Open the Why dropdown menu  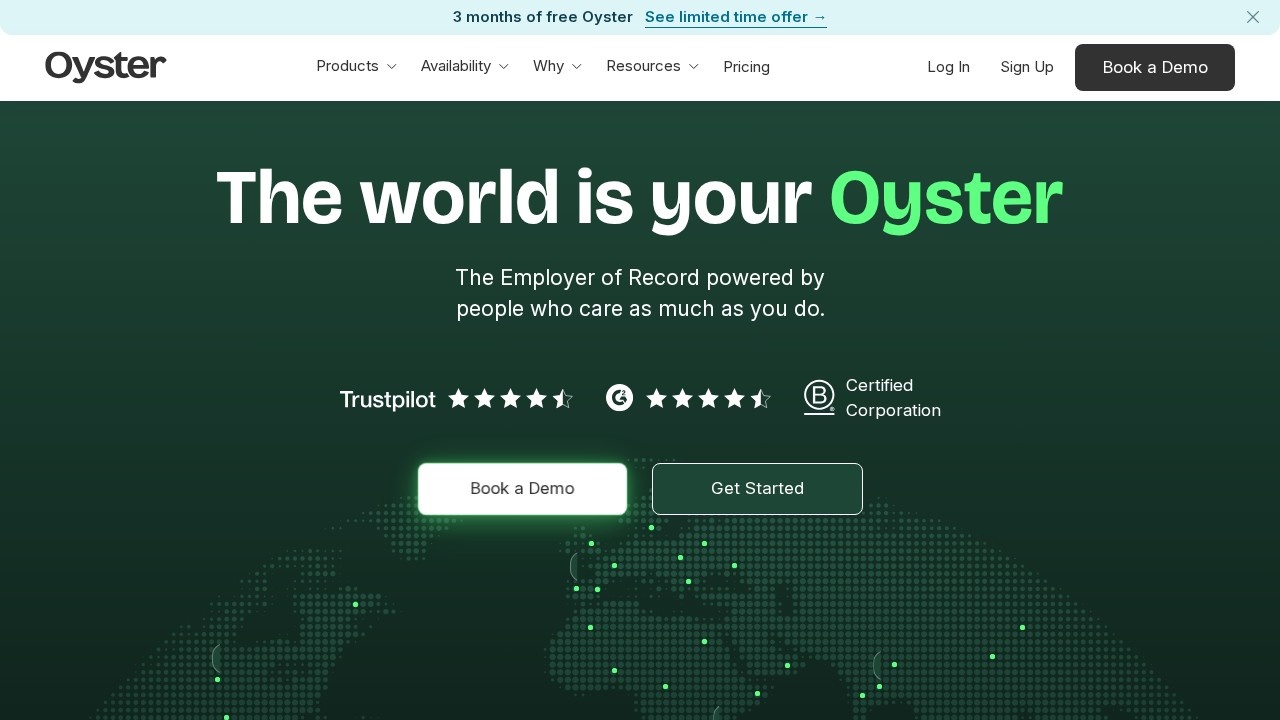(x=557, y=66)
